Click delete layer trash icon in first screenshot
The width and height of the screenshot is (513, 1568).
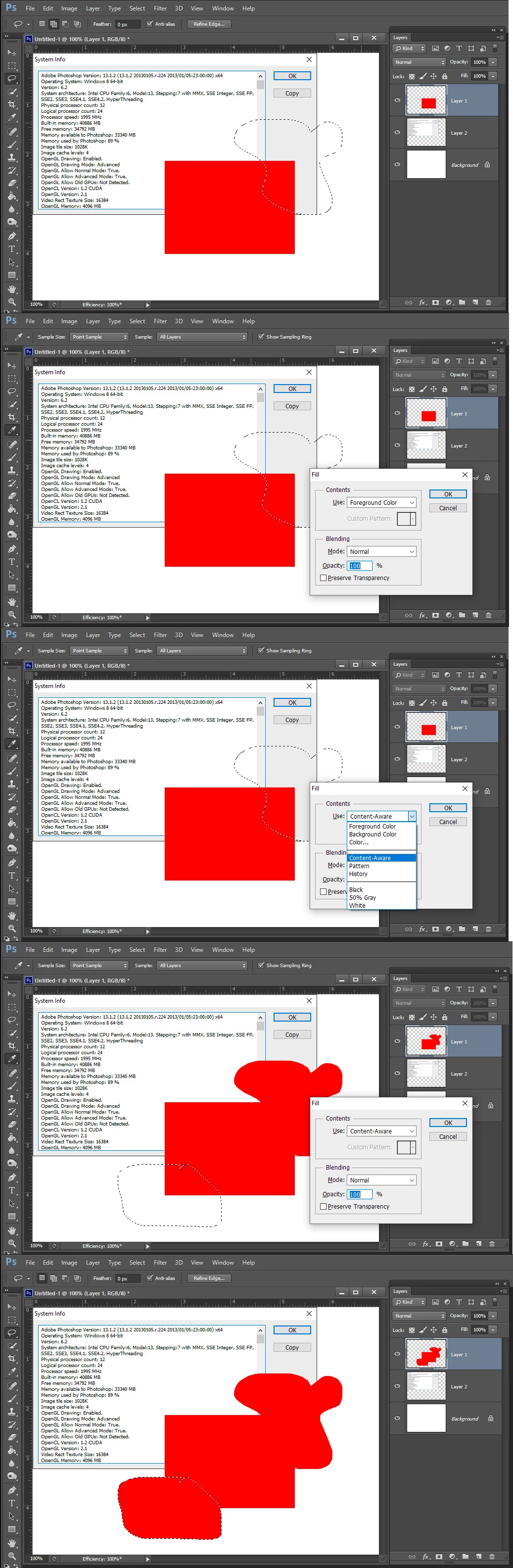pos(488,302)
